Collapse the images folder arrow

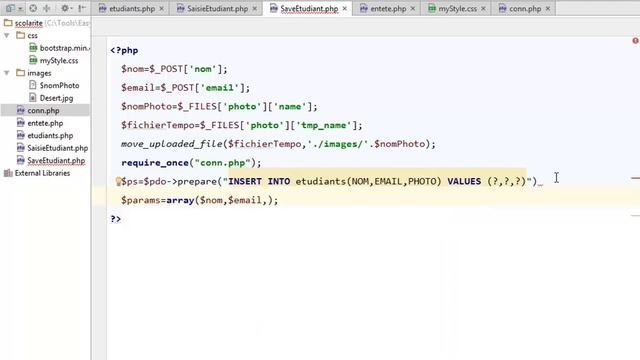tap(7, 73)
